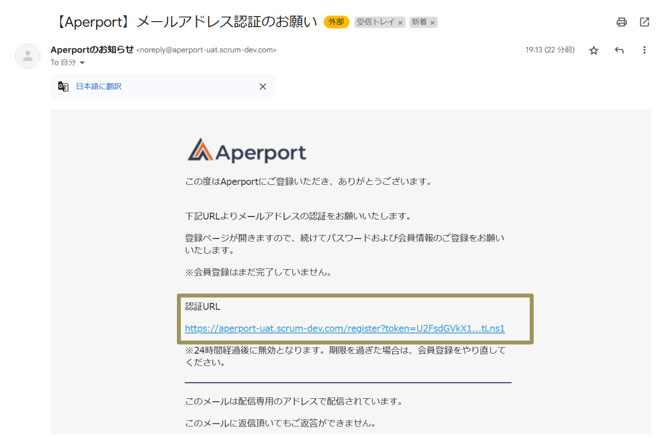Open the aperport-uat.scrum-dev.com register verification URL
Image resolution: width=670 pixels, height=438 pixels.
click(x=344, y=328)
